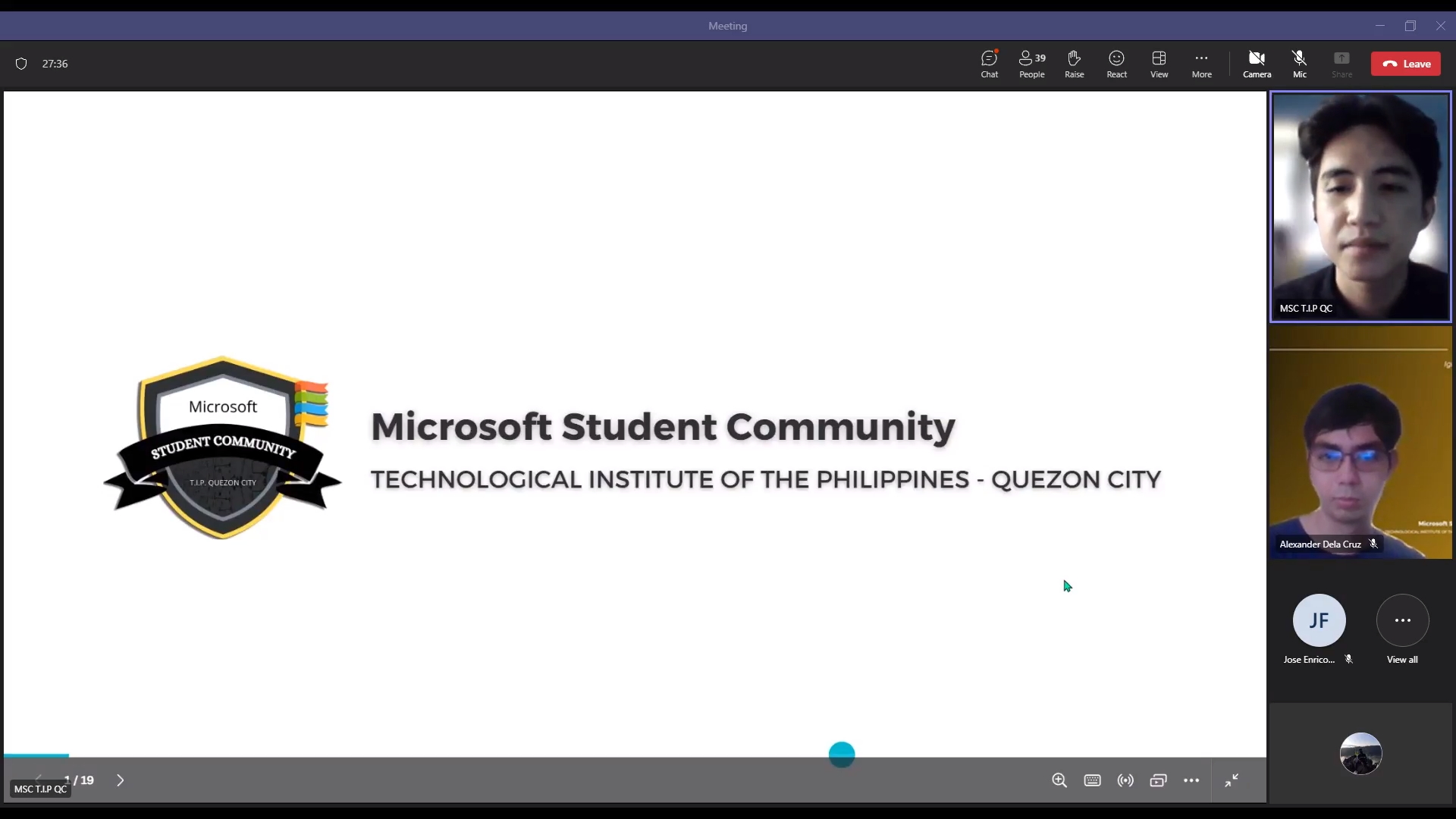Screen dimensions: 1456x819
Task: Go to the previous slide
Action: pos(39,779)
